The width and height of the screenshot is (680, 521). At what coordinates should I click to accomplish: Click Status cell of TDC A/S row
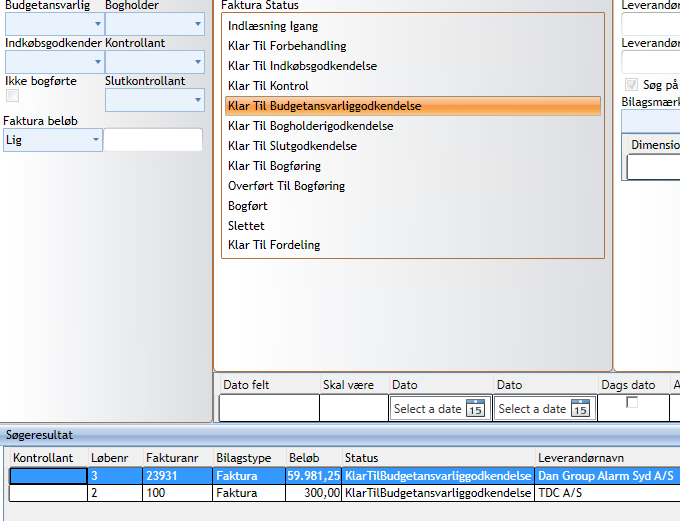click(x=438, y=493)
